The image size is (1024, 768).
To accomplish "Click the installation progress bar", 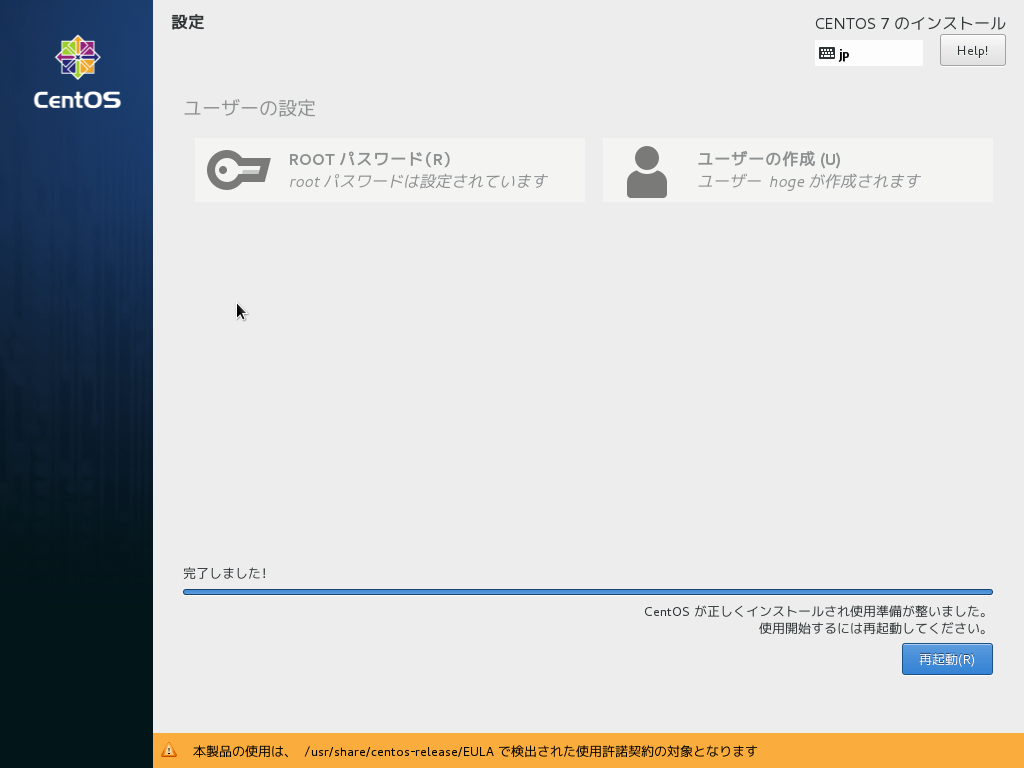I will coord(587,591).
